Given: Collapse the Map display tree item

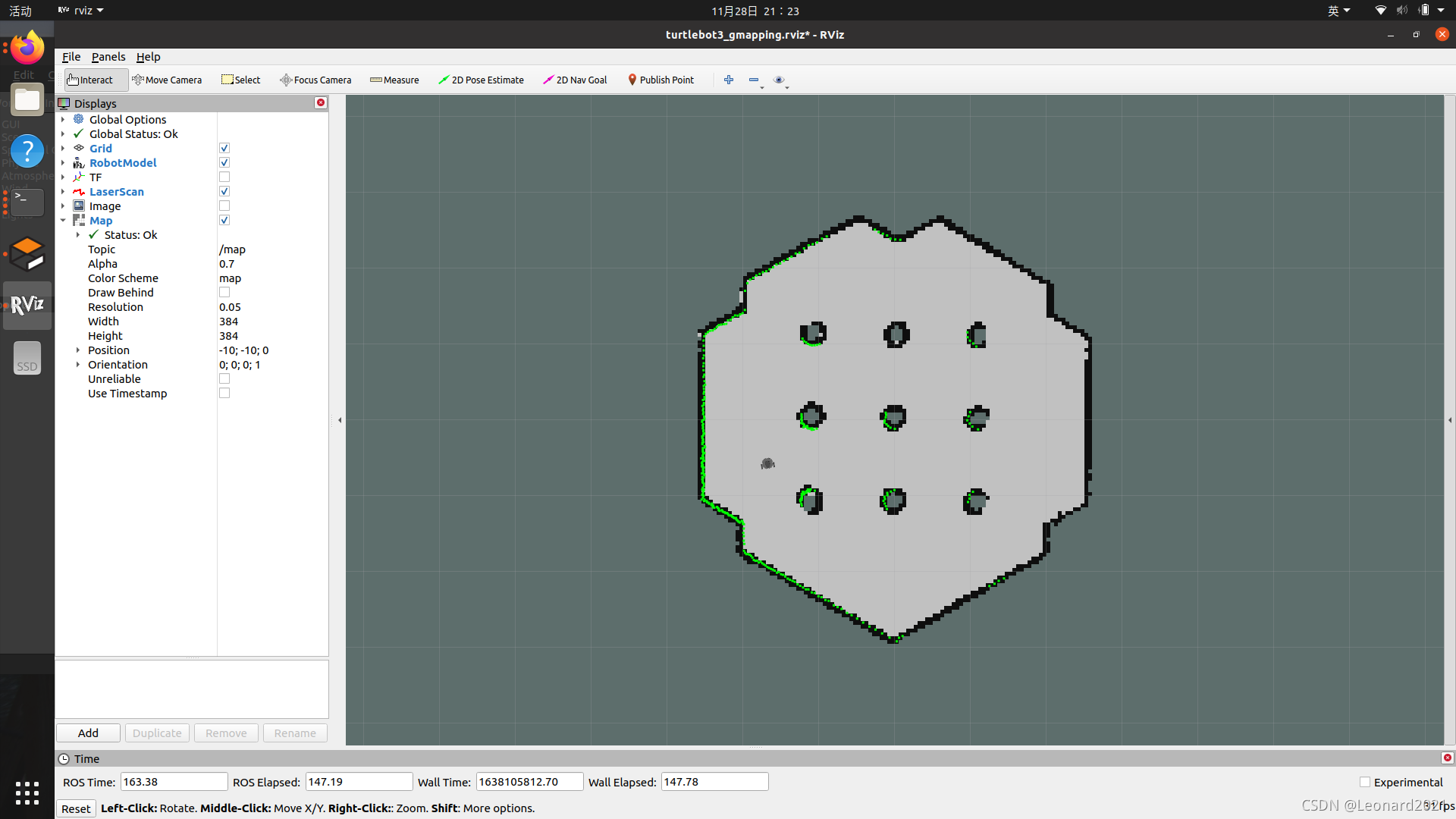Looking at the screenshot, I should coord(63,221).
